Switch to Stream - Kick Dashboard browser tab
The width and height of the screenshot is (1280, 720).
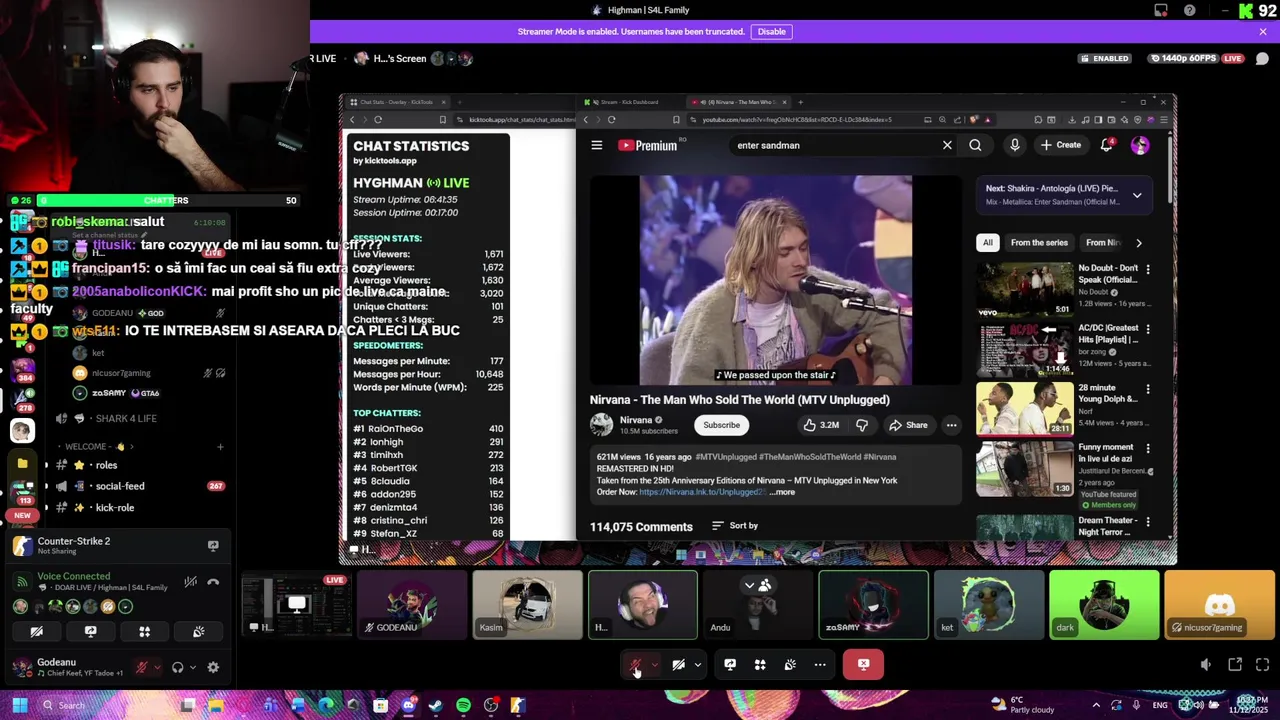click(629, 102)
